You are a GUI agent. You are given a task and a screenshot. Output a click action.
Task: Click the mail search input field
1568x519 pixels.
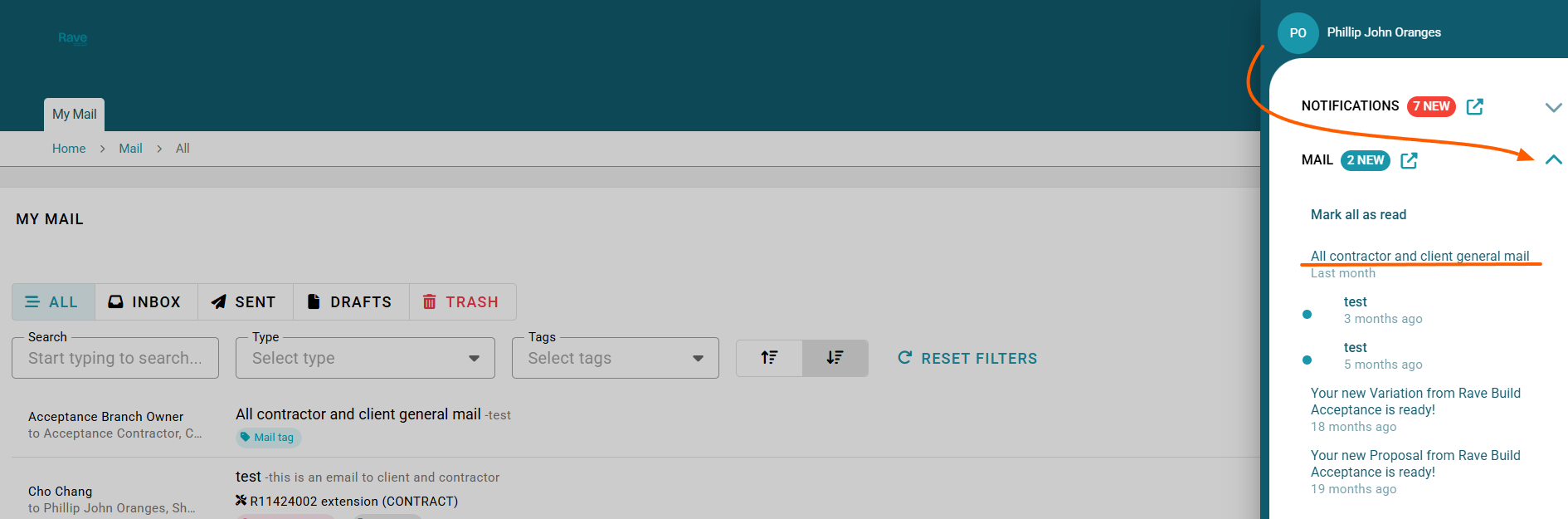pos(115,358)
